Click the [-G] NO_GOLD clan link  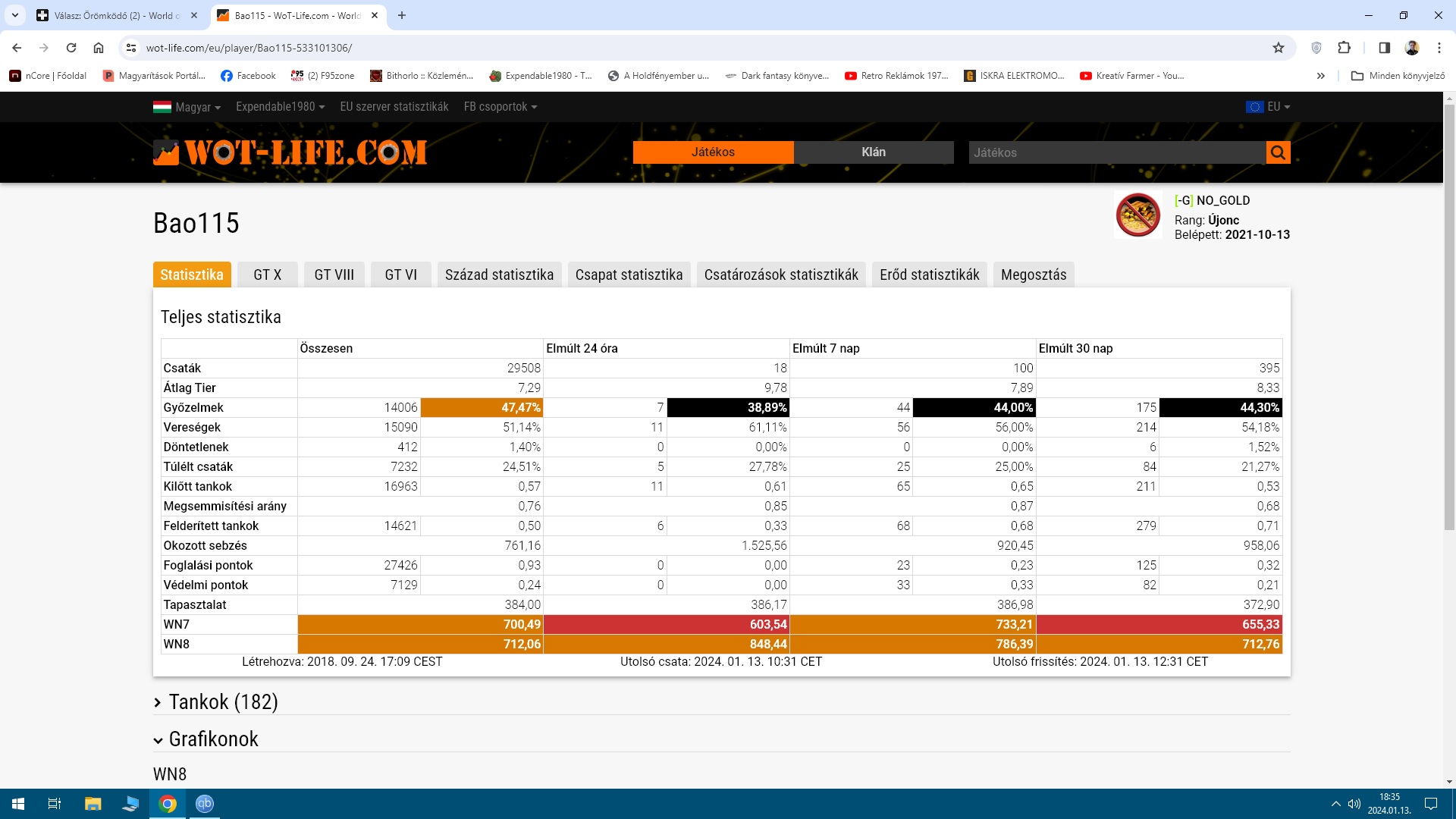tap(1212, 201)
